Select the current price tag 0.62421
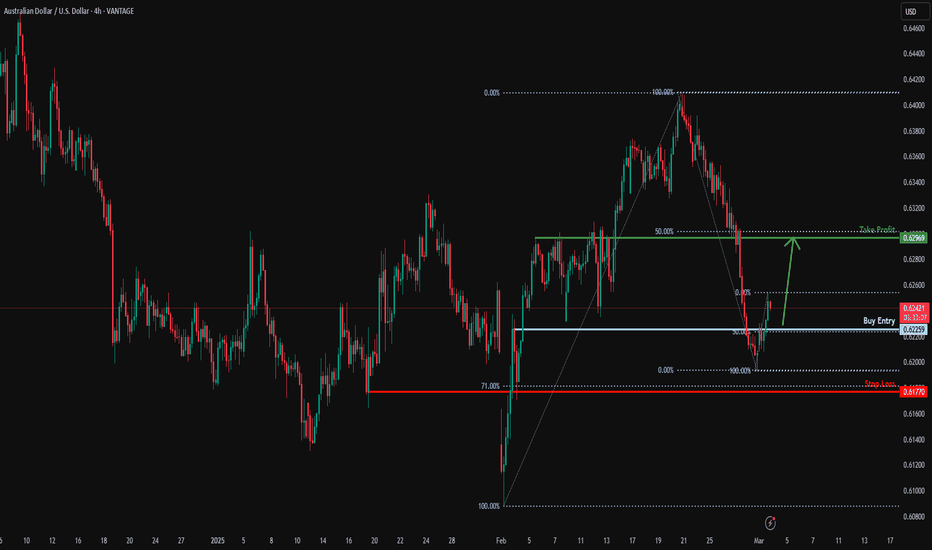The image size is (932, 550). point(914,308)
